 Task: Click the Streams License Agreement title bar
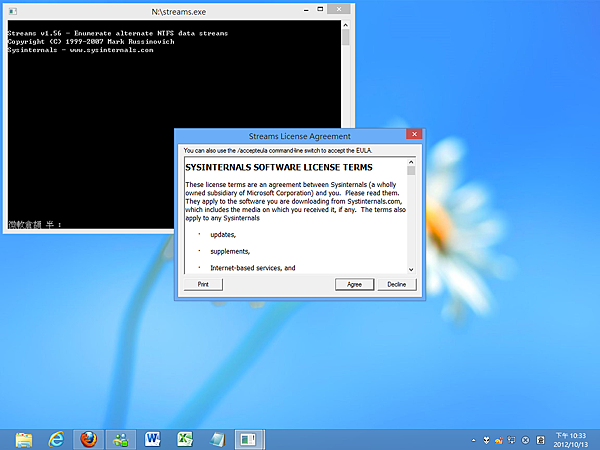pos(299,136)
